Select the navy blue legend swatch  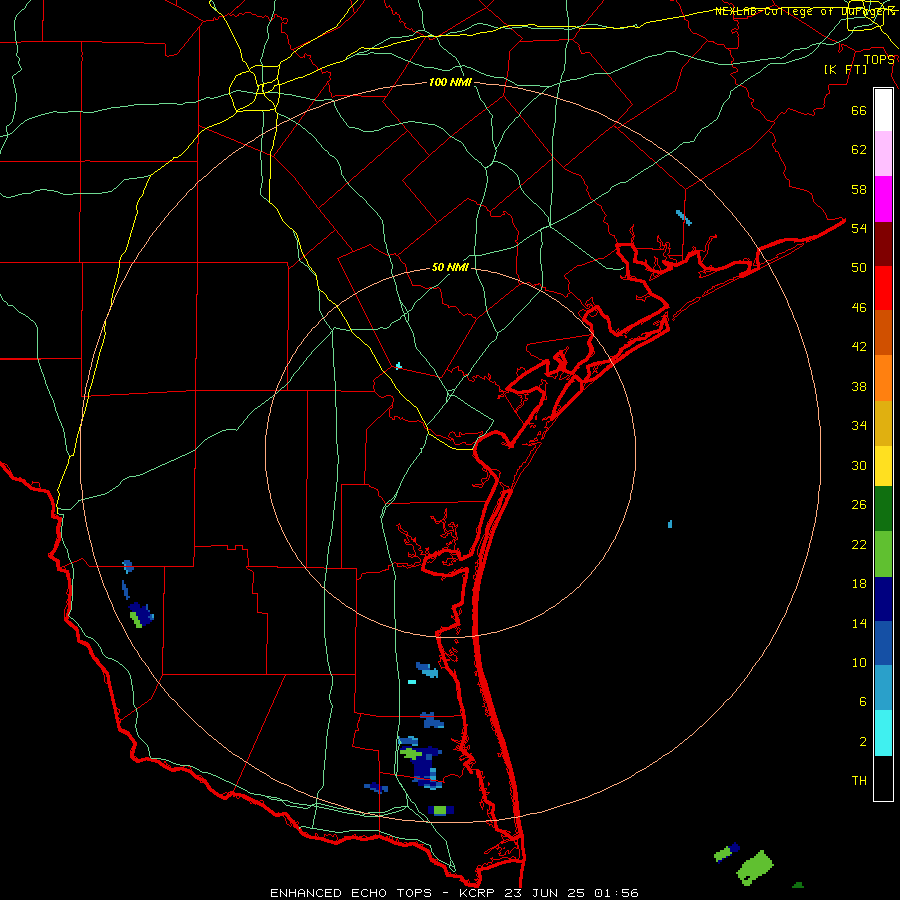coord(883,599)
